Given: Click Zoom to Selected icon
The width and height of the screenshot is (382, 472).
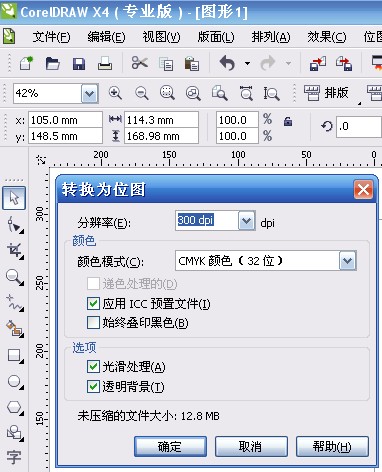Looking at the screenshot, I should [167, 93].
